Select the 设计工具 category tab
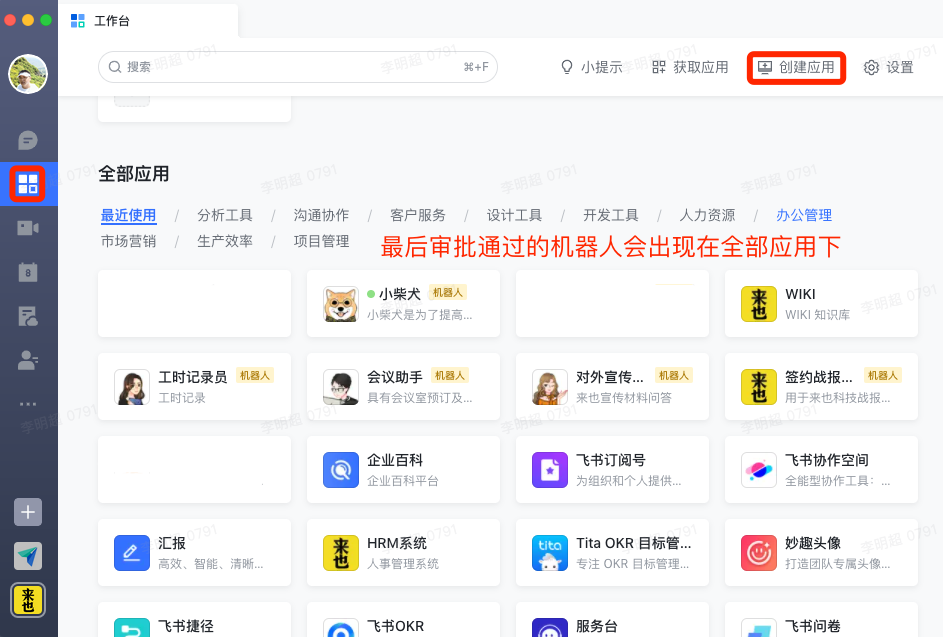Viewport: 943px width, 637px height. click(x=514, y=215)
